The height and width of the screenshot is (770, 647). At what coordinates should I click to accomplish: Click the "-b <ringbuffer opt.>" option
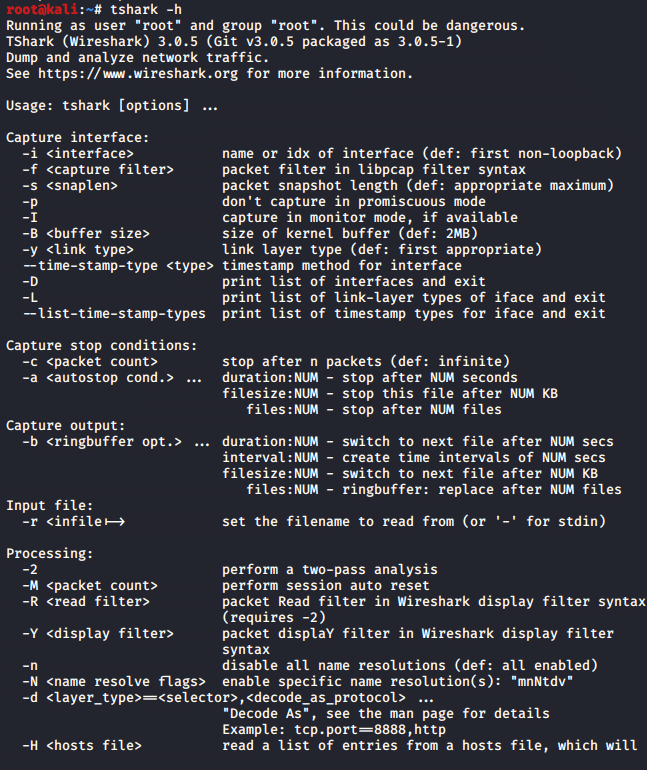[102, 442]
